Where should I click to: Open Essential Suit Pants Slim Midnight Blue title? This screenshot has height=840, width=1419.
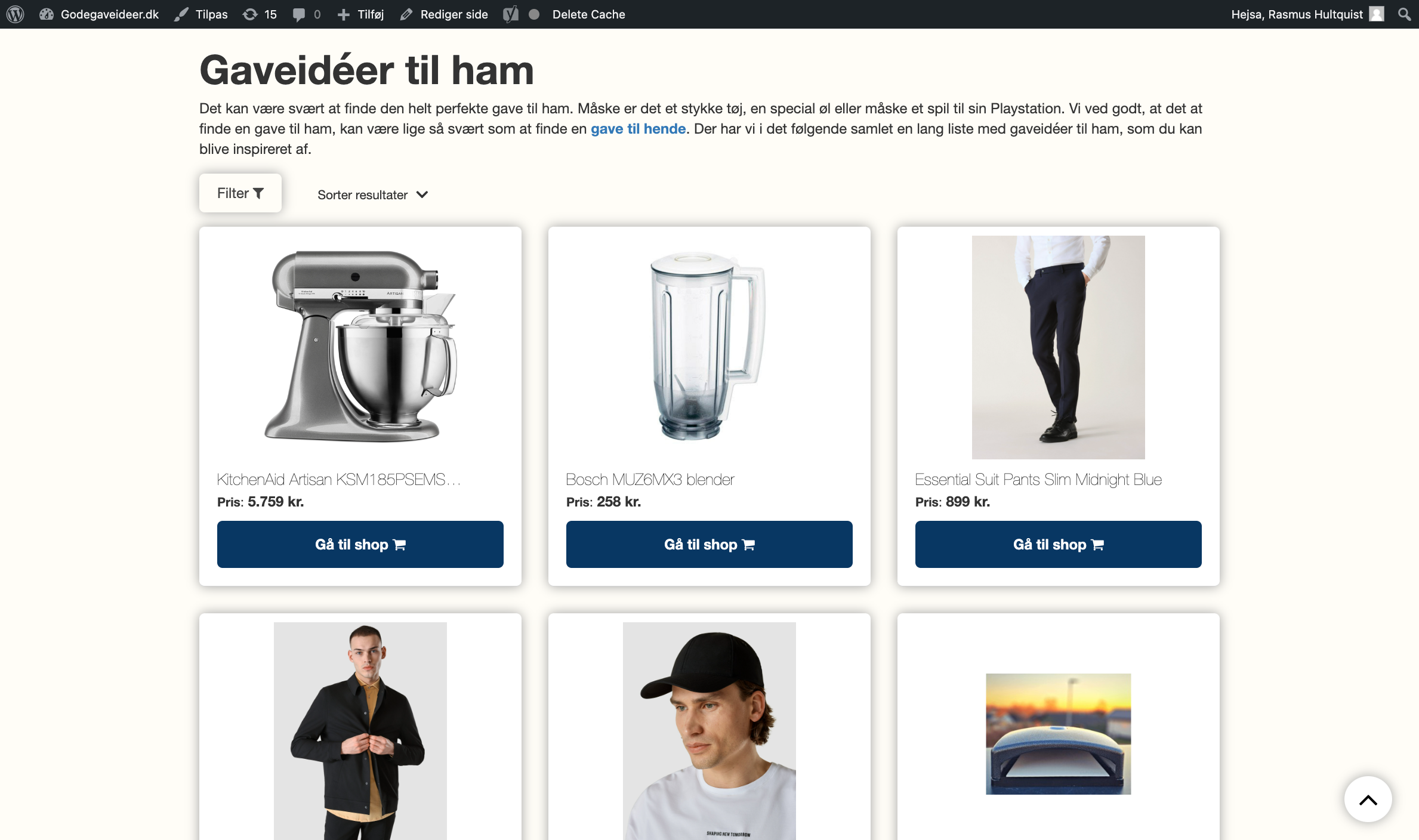click(1038, 480)
